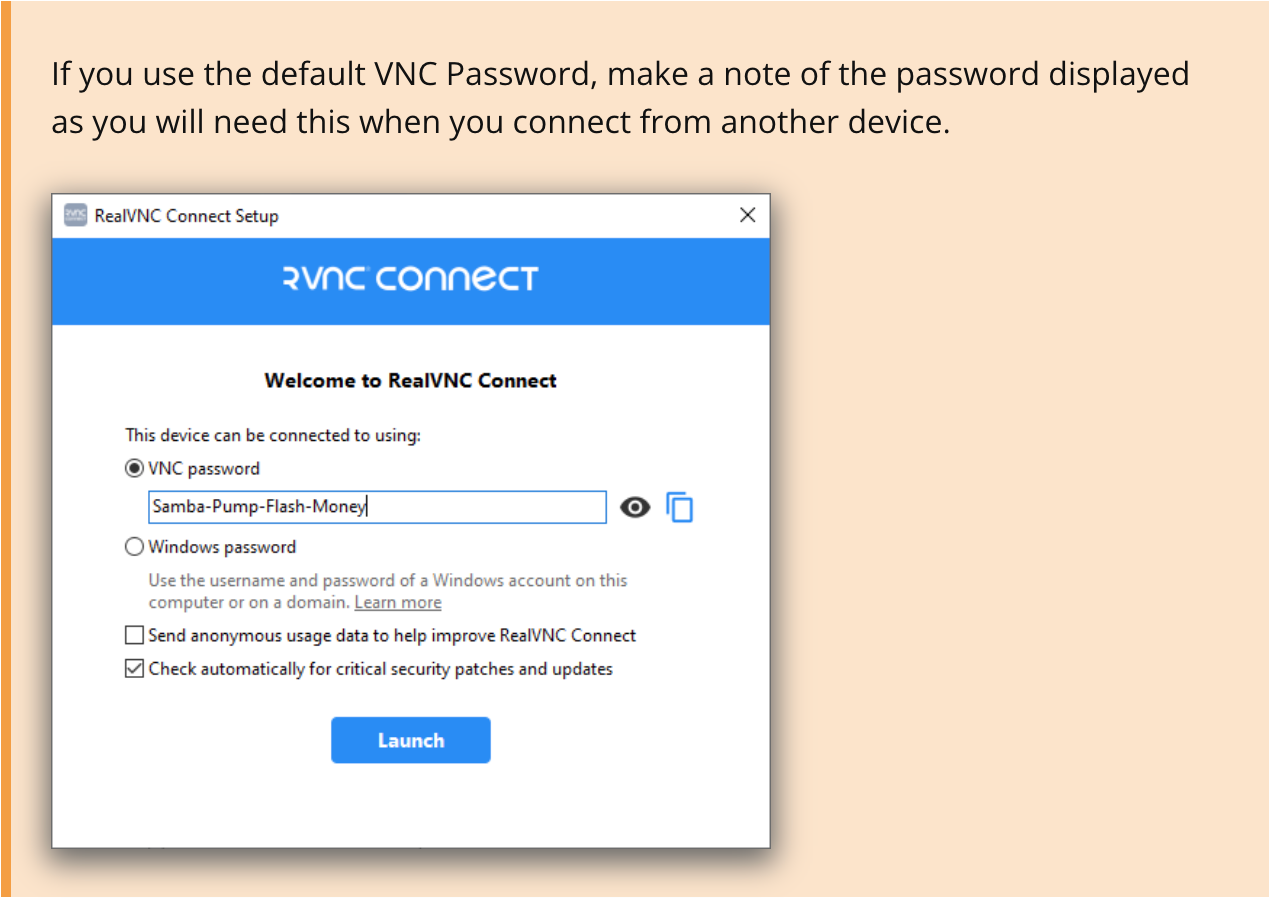
Task: Reveal the password with the eye icon
Action: pyautogui.click(x=635, y=508)
